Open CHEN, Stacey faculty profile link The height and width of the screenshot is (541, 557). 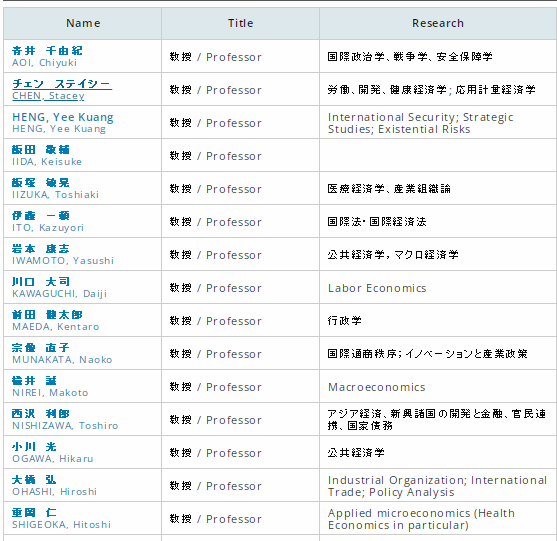(x=62, y=90)
